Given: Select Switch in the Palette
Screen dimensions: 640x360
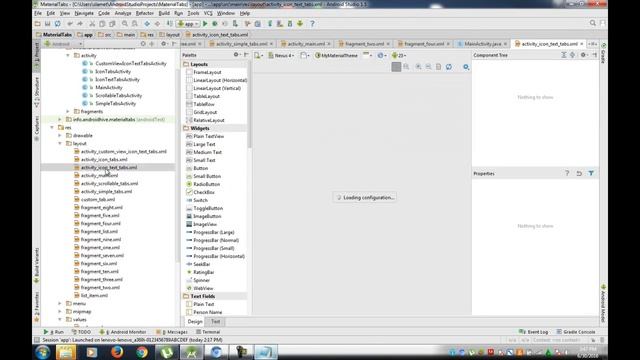Looking at the screenshot, I should 197,200.
